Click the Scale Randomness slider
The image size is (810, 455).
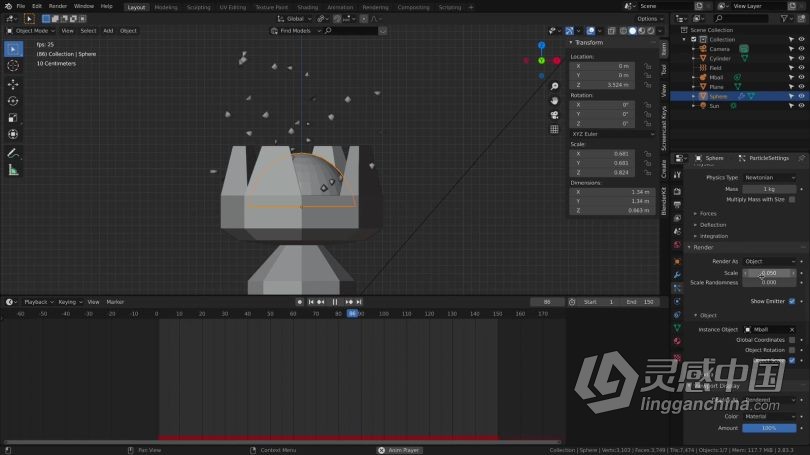point(769,283)
